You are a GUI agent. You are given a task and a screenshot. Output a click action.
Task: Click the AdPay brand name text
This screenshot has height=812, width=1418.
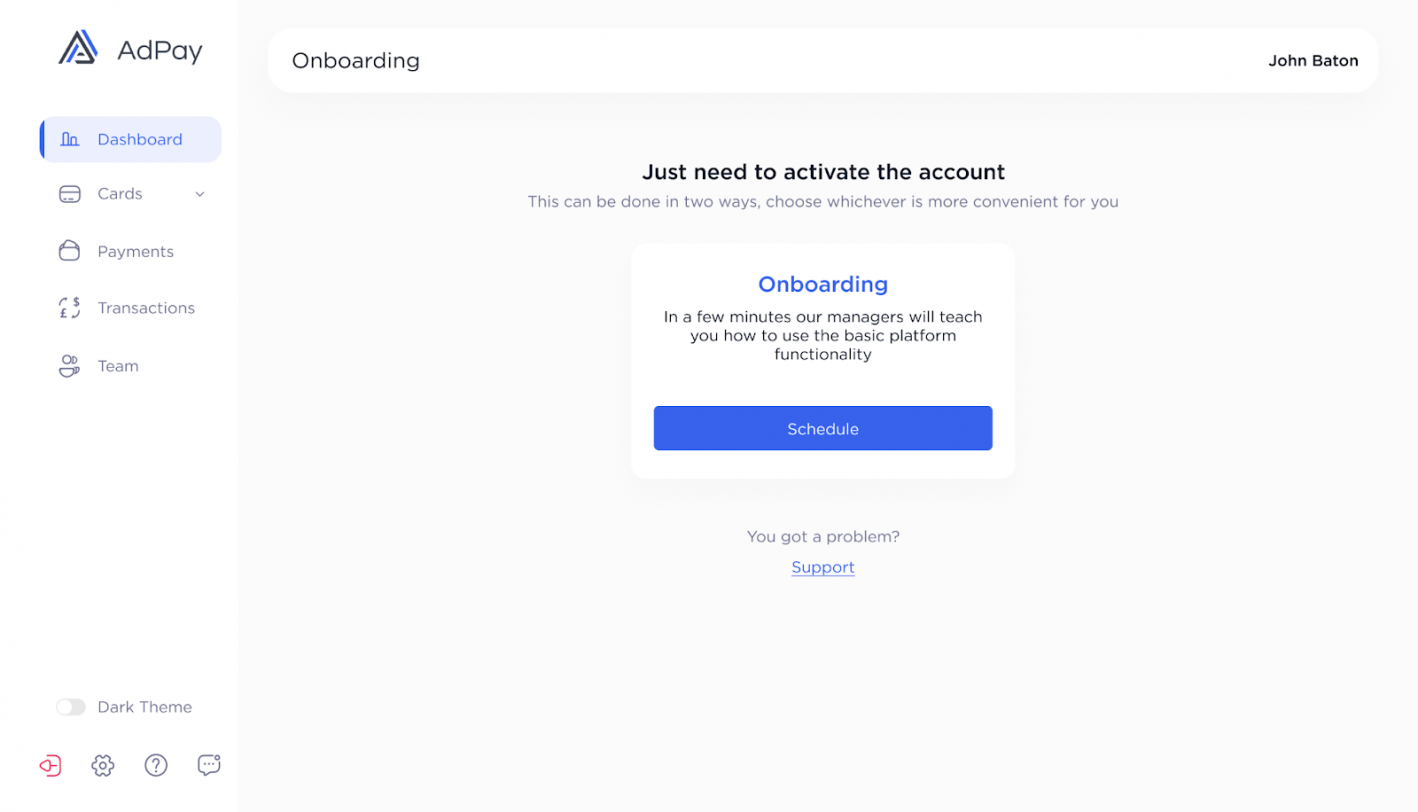tap(160, 50)
